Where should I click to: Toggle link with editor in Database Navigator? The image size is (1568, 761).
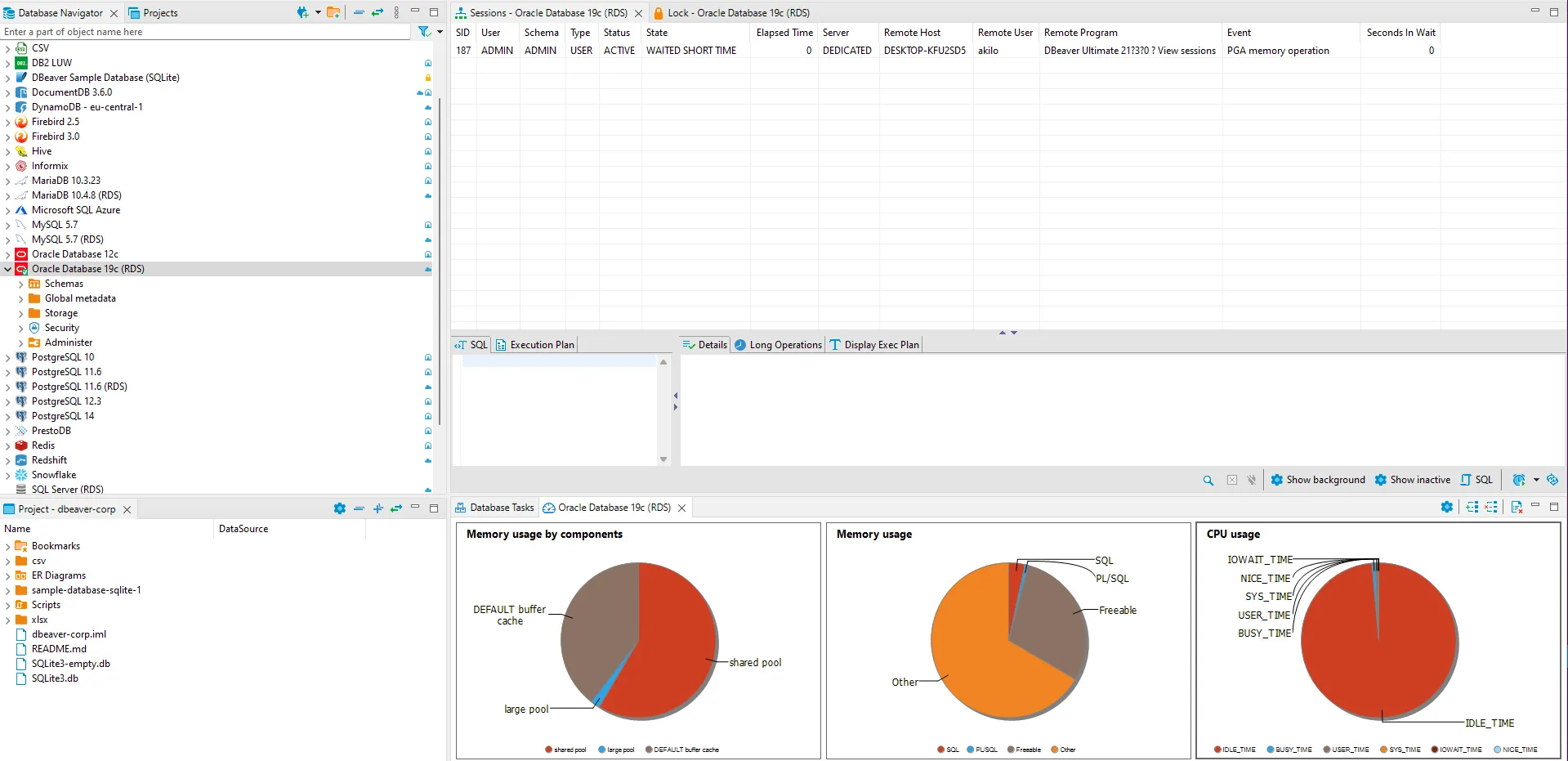(x=377, y=12)
